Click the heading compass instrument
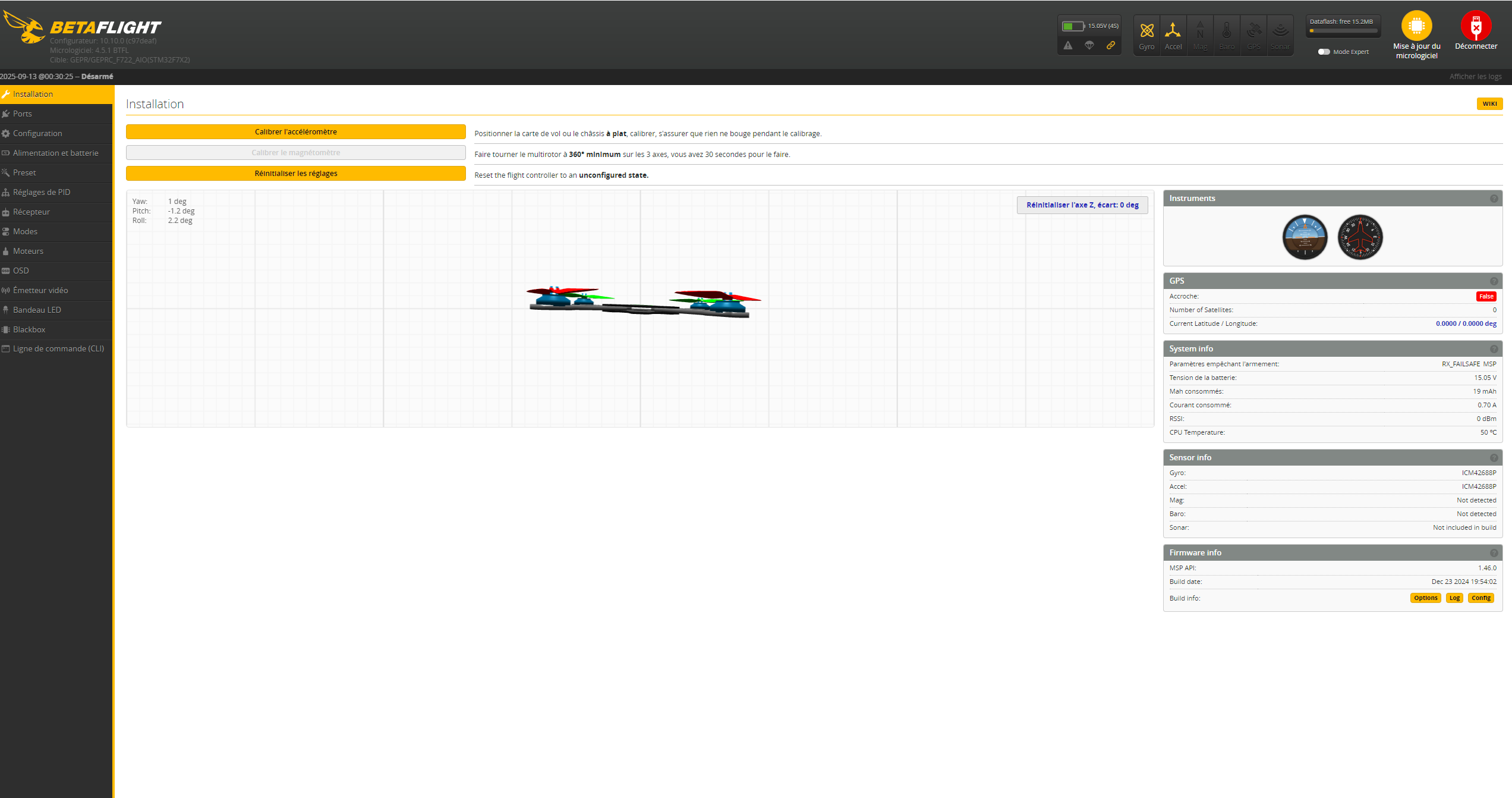Screen dimensions: 1512x798 (x=1360, y=237)
